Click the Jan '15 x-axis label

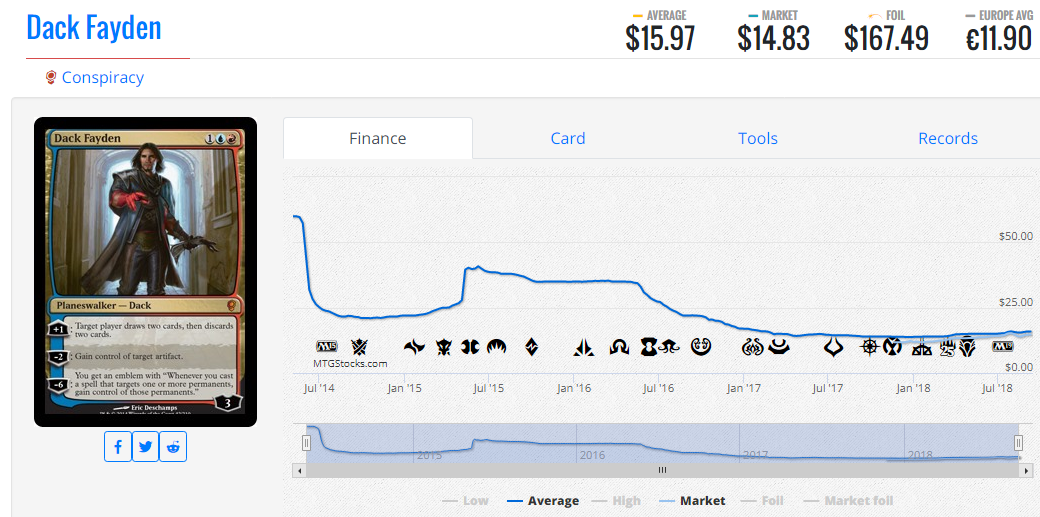pyautogui.click(x=404, y=388)
